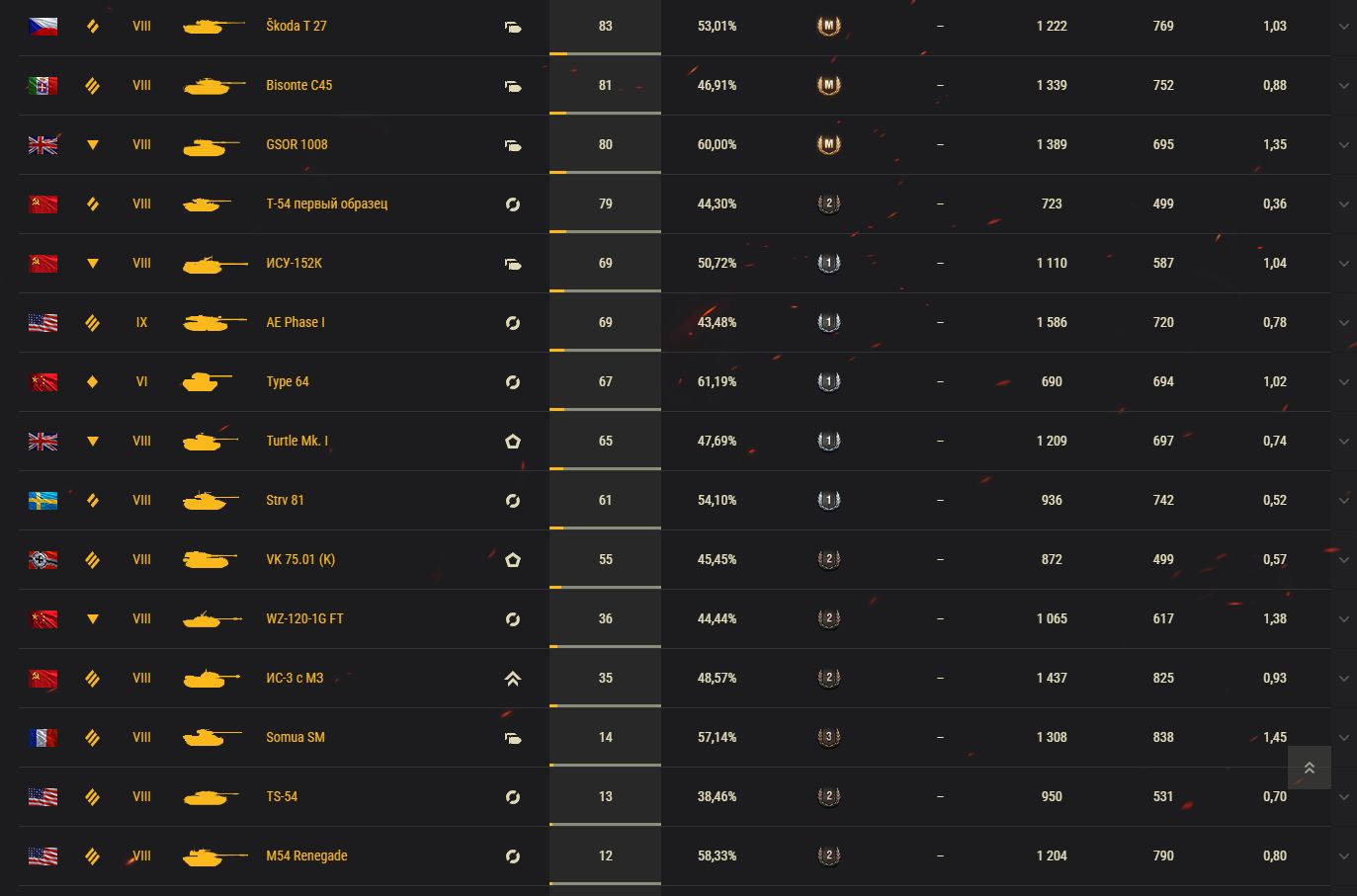Open the TS-54 vehicle name link
Viewport: 1357px width, 896px height.
pyautogui.click(x=282, y=796)
